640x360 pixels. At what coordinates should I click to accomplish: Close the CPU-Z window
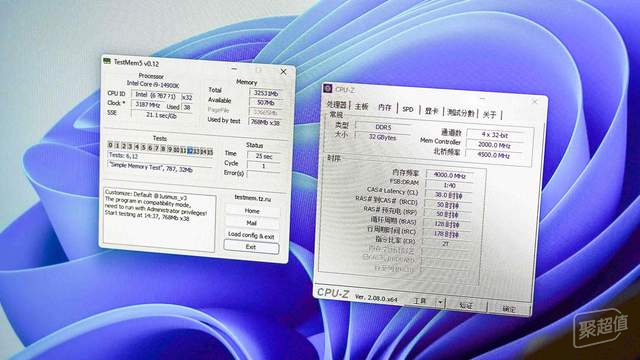pyautogui.click(x=534, y=101)
